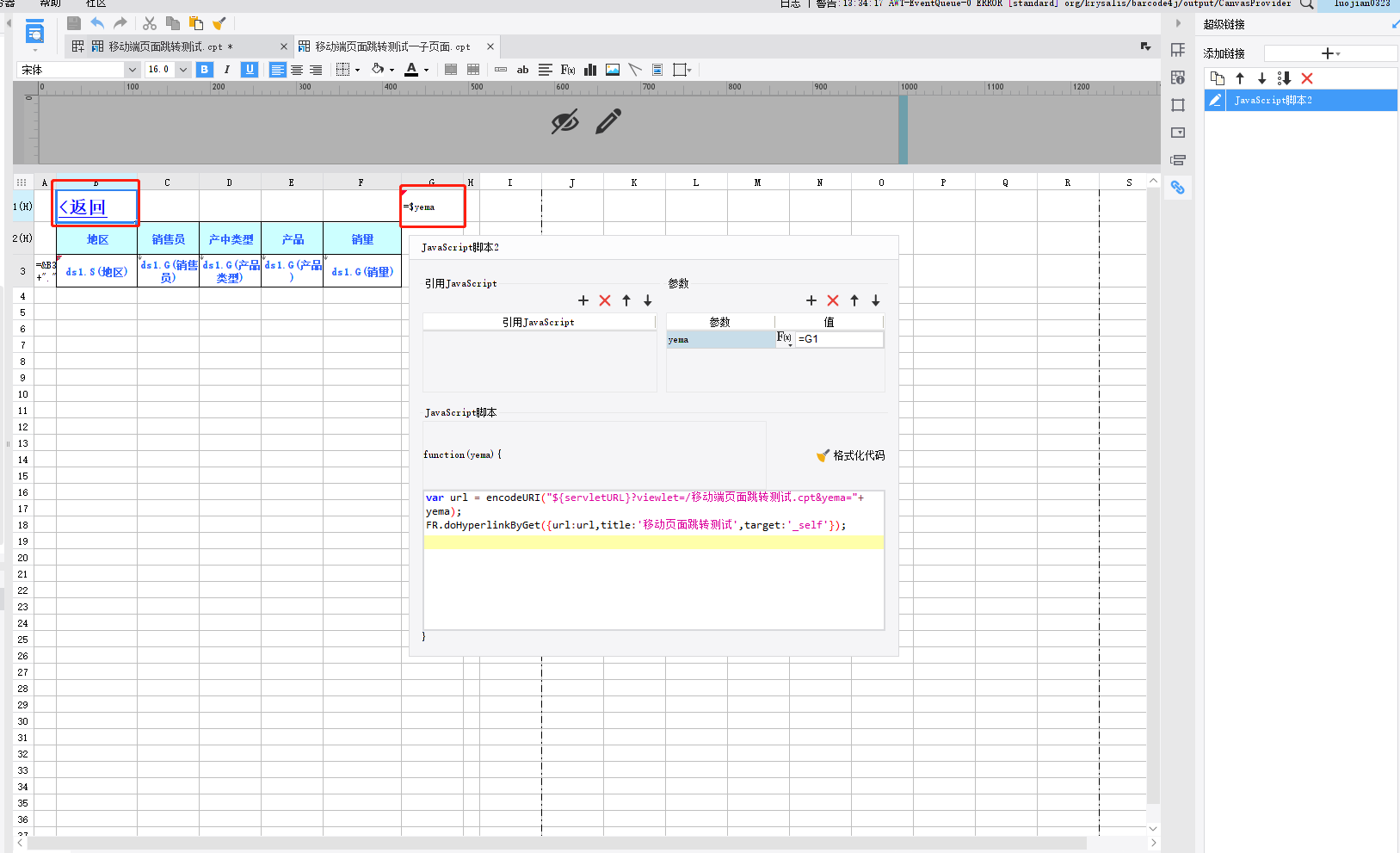The image size is (1400, 853).
Task: Align cell text to the left
Action: click(x=277, y=70)
